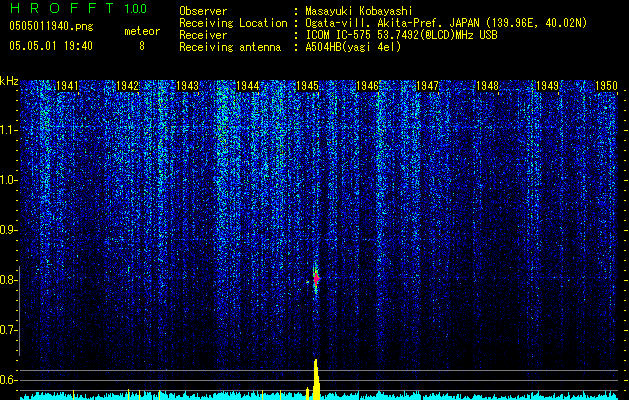
Task: Click the 1.1 kHz axis label
Action: point(9,130)
